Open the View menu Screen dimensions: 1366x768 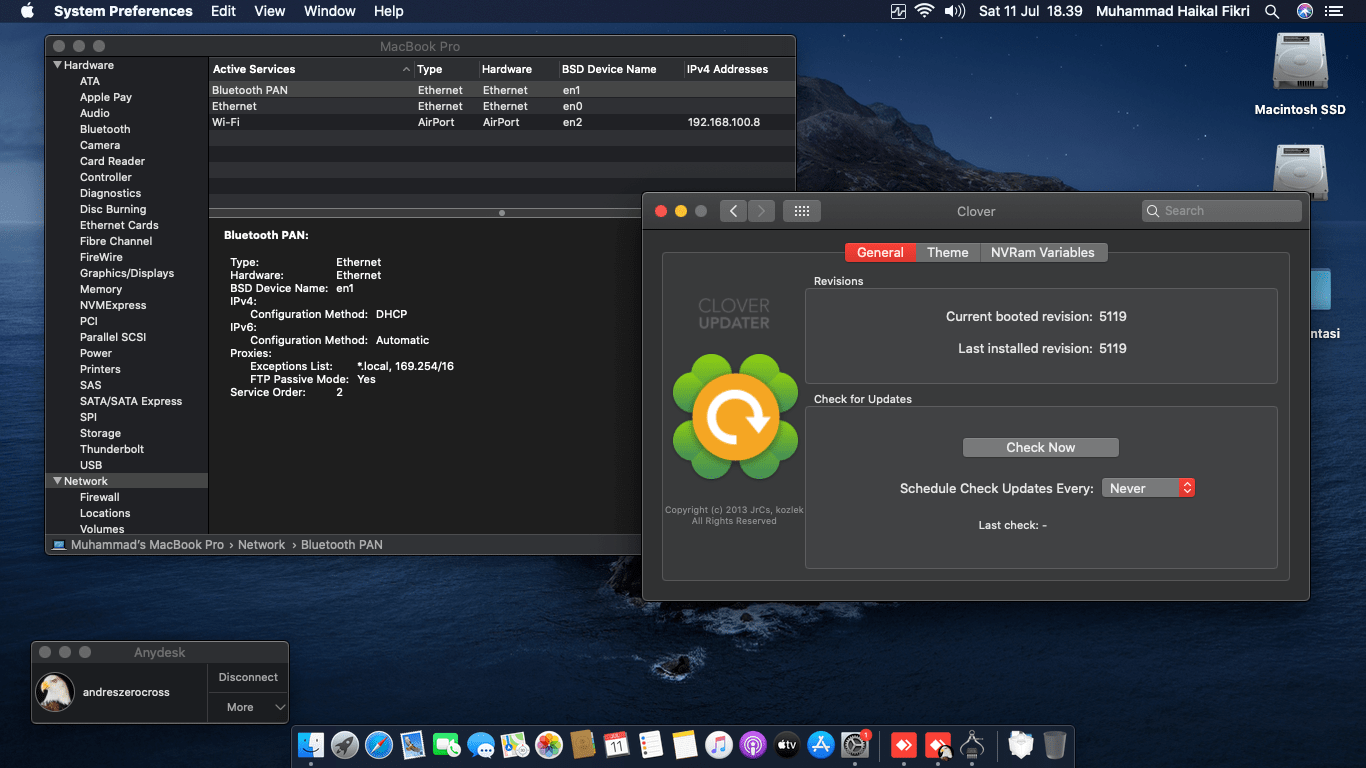[270, 11]
